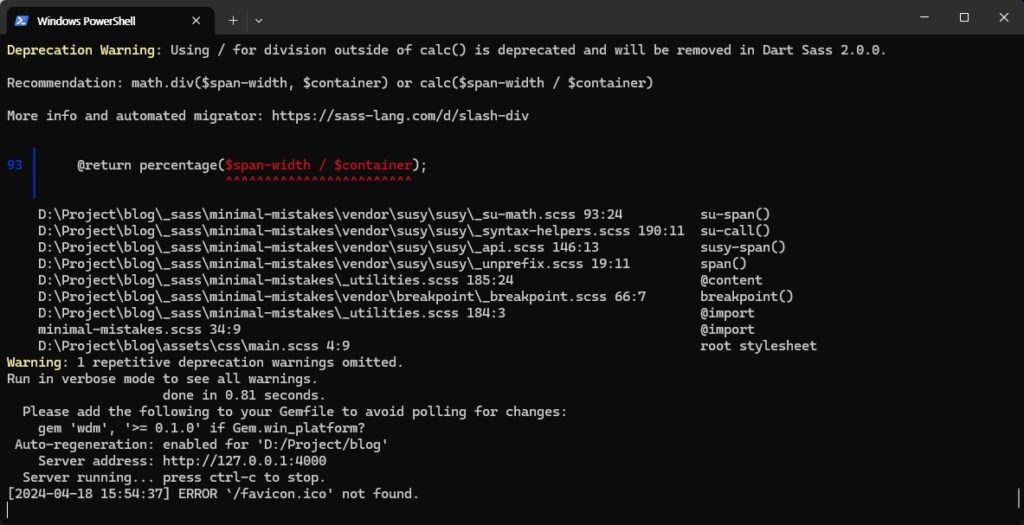Minimize the terminal window
The image size is (1024, 525).
[x=924, y=18]
